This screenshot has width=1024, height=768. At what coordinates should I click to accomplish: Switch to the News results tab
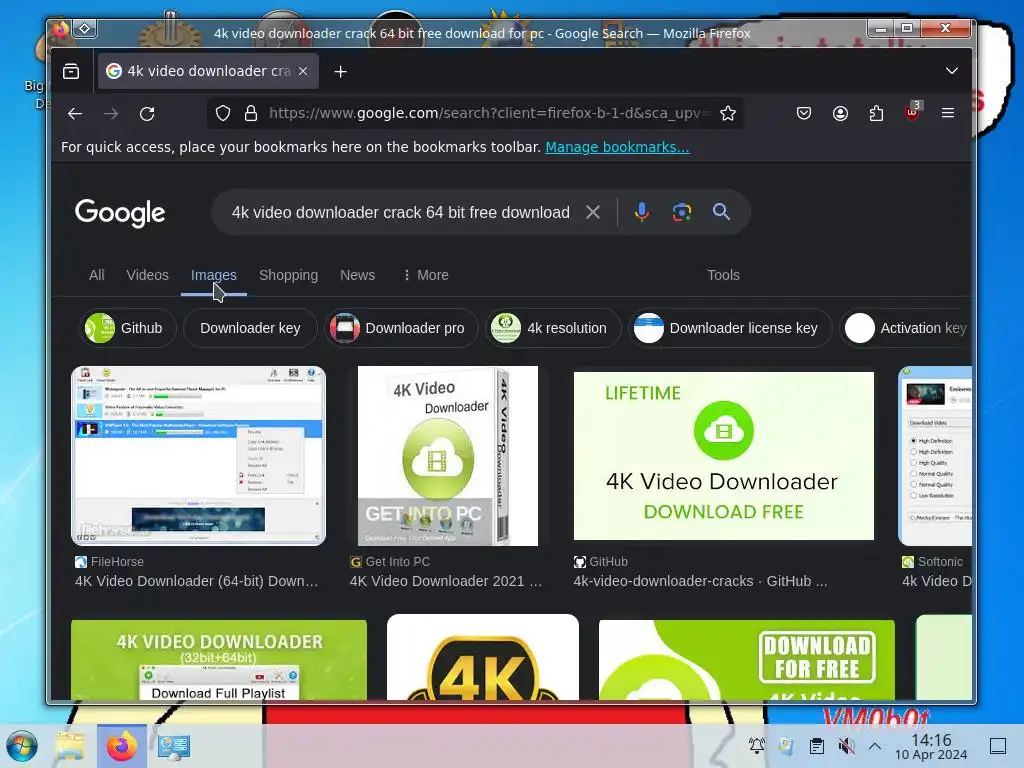(x=357, y=275)
